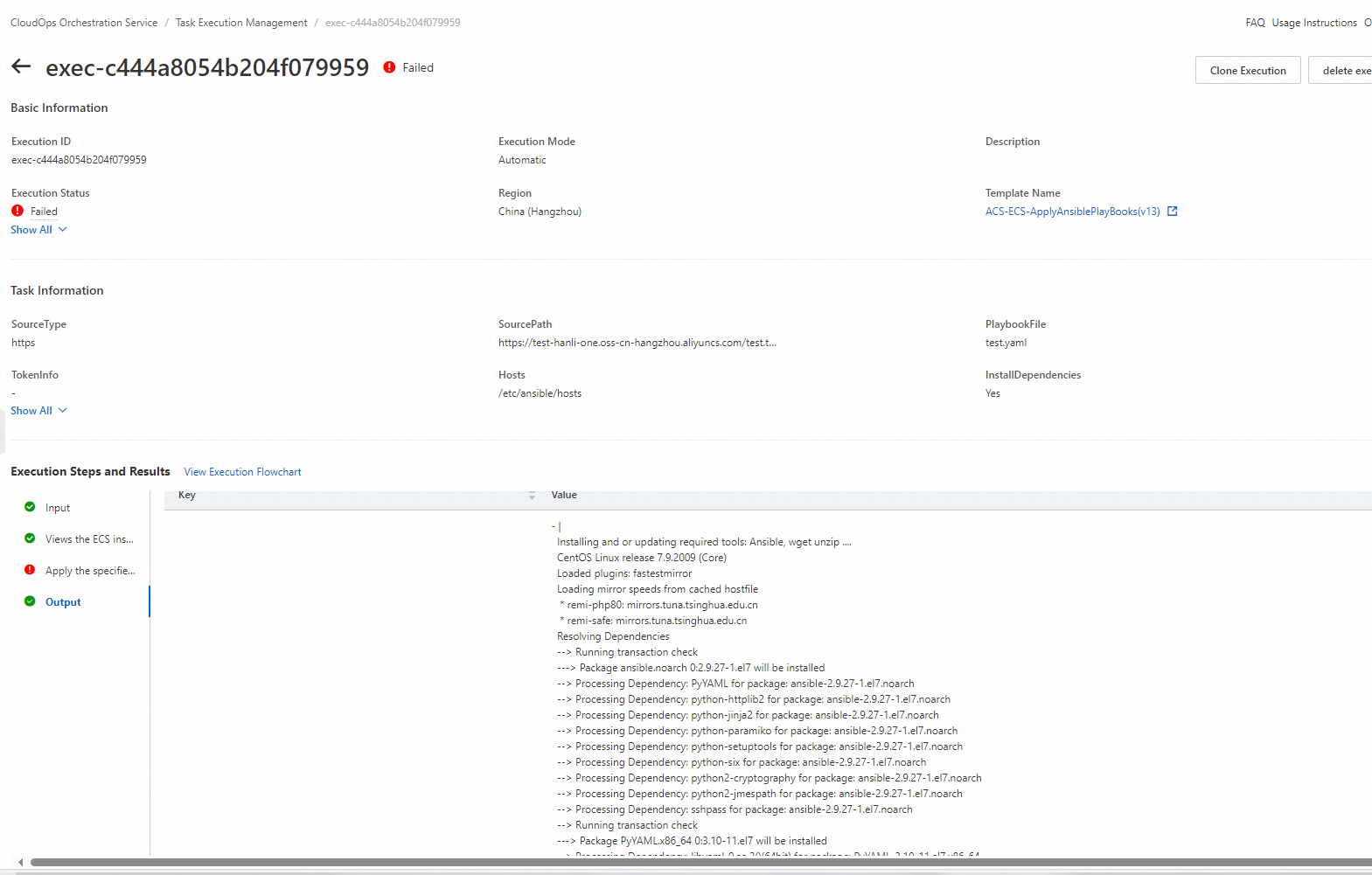The height and width of the screenshot is (875, 1372).
Task: Click the delete execution button
Action: [x=1341, y=71]
